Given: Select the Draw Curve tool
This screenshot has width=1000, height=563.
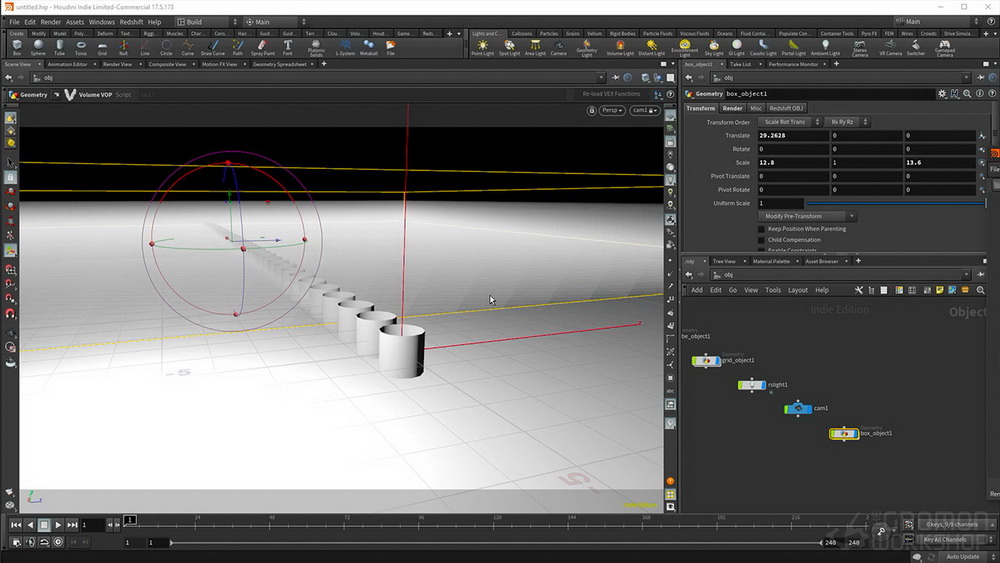Looking at the screenshot, I should pyautogui.click(x=212, y=48).
